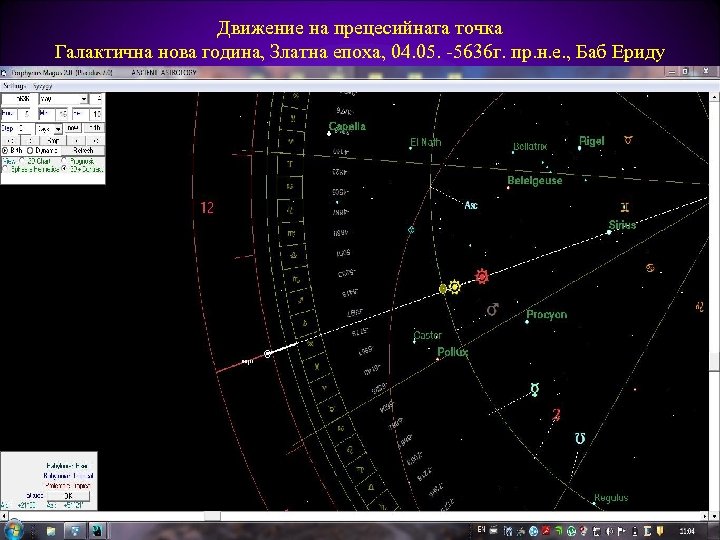
Task: Click the step-forward button right of Stop
Action: (76, 141)
